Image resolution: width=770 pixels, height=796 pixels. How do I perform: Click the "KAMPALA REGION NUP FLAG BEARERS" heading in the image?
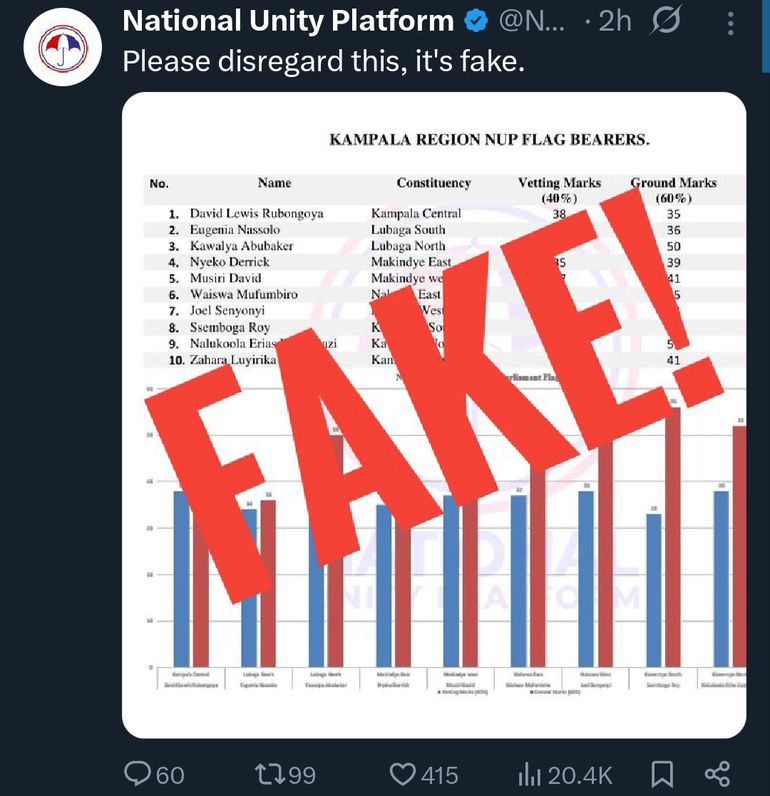click(489, 140)
